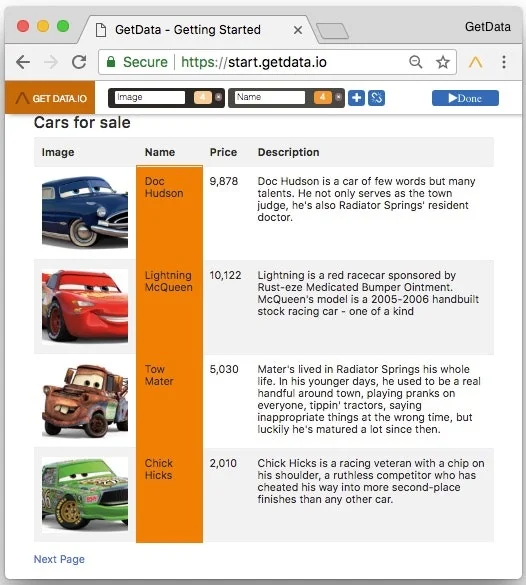Click the browser forward arrow

[51, 62]
